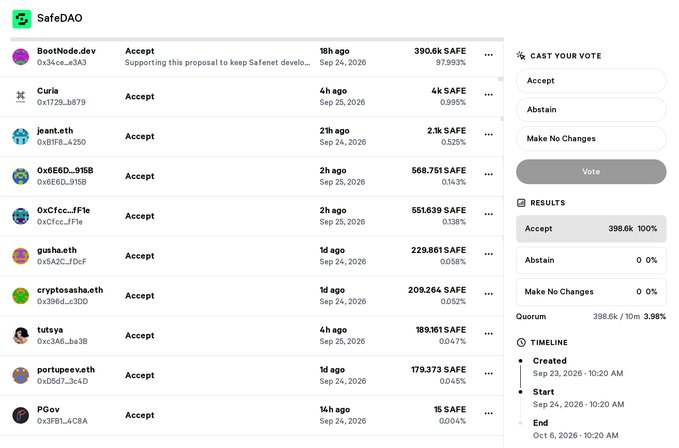
Task: Open the 0xCfcc...fF1e avatar
Action: 20,216
